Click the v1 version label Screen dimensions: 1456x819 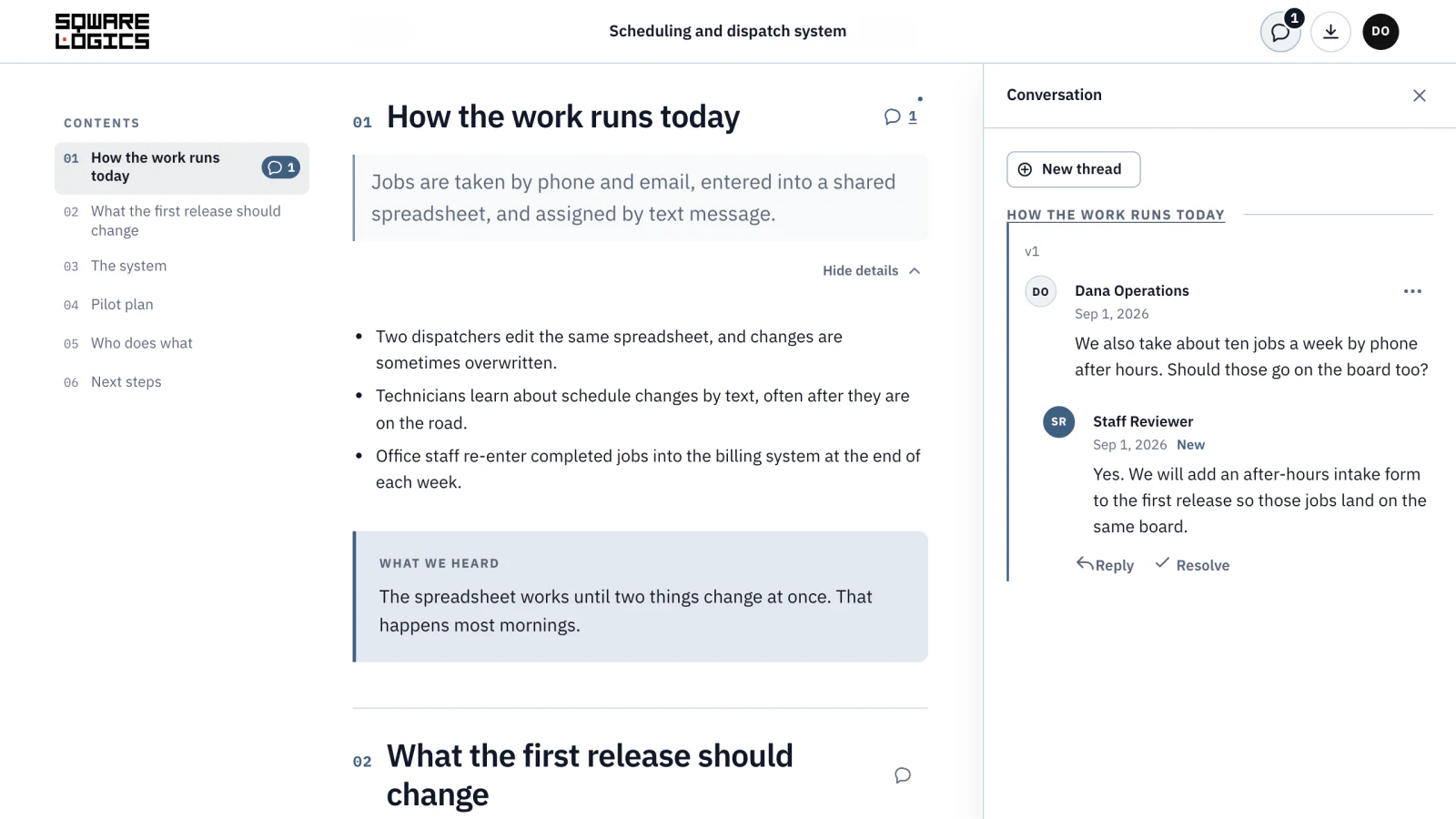click(x=1032, y=251)
